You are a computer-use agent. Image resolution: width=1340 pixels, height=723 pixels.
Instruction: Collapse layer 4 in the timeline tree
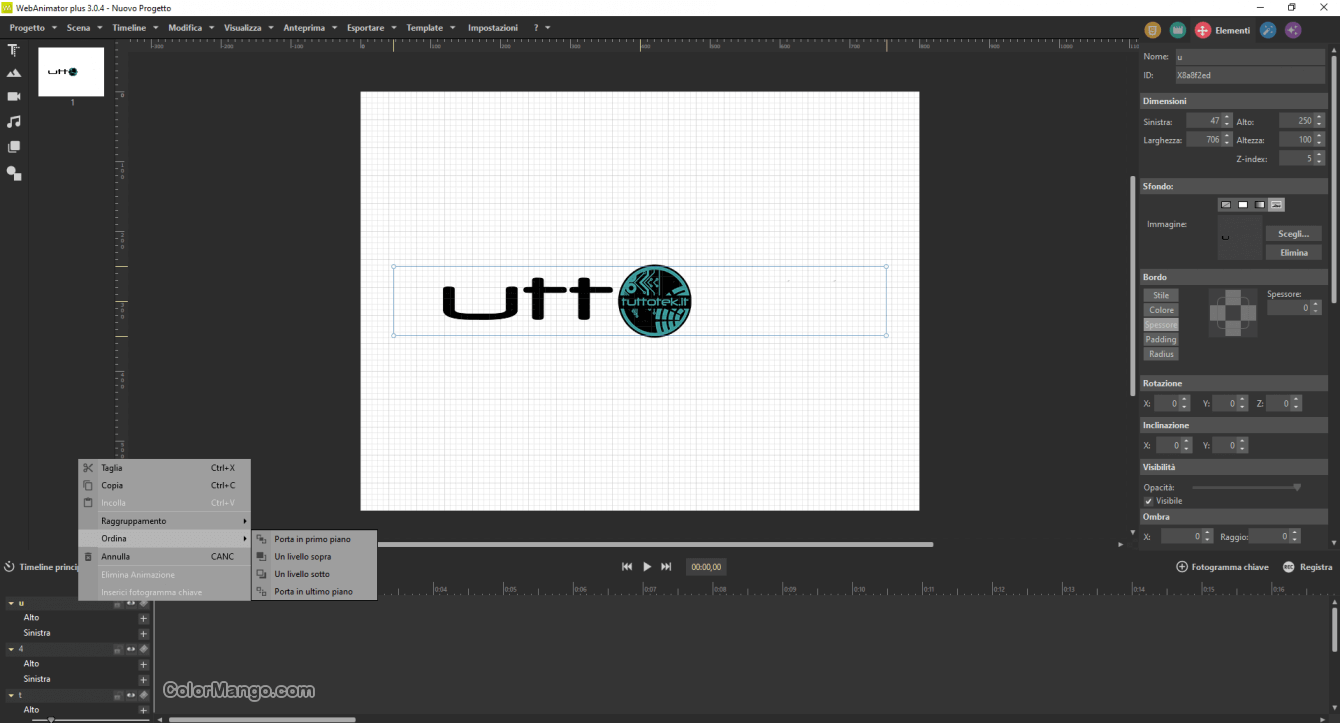(11, 649)
